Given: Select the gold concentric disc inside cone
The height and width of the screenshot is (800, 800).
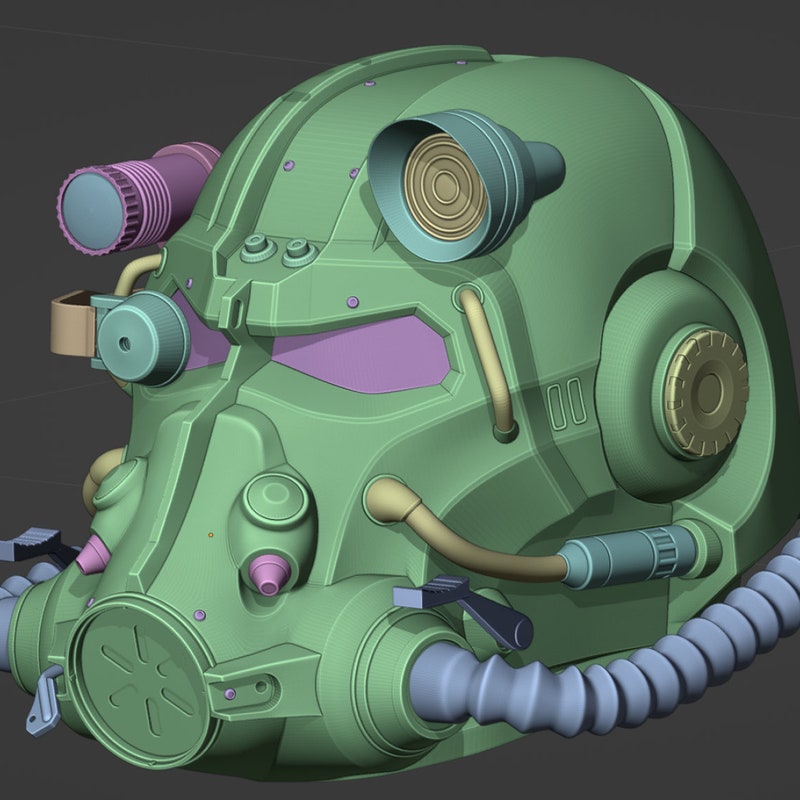Looking at the screenshot, I should tap(445, 186).
